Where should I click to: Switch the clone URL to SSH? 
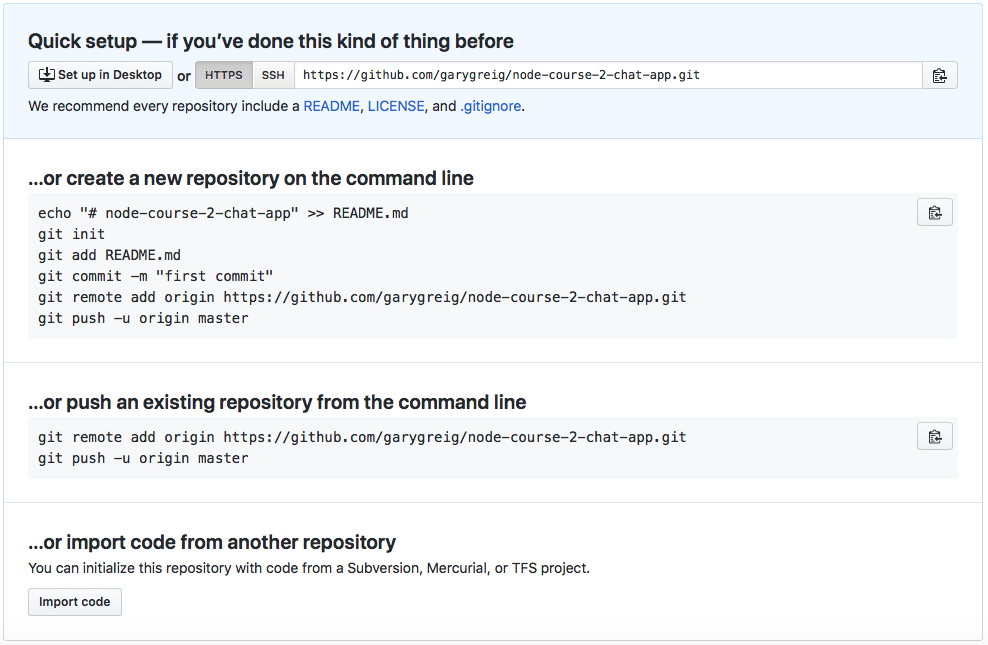click(273, 75)
